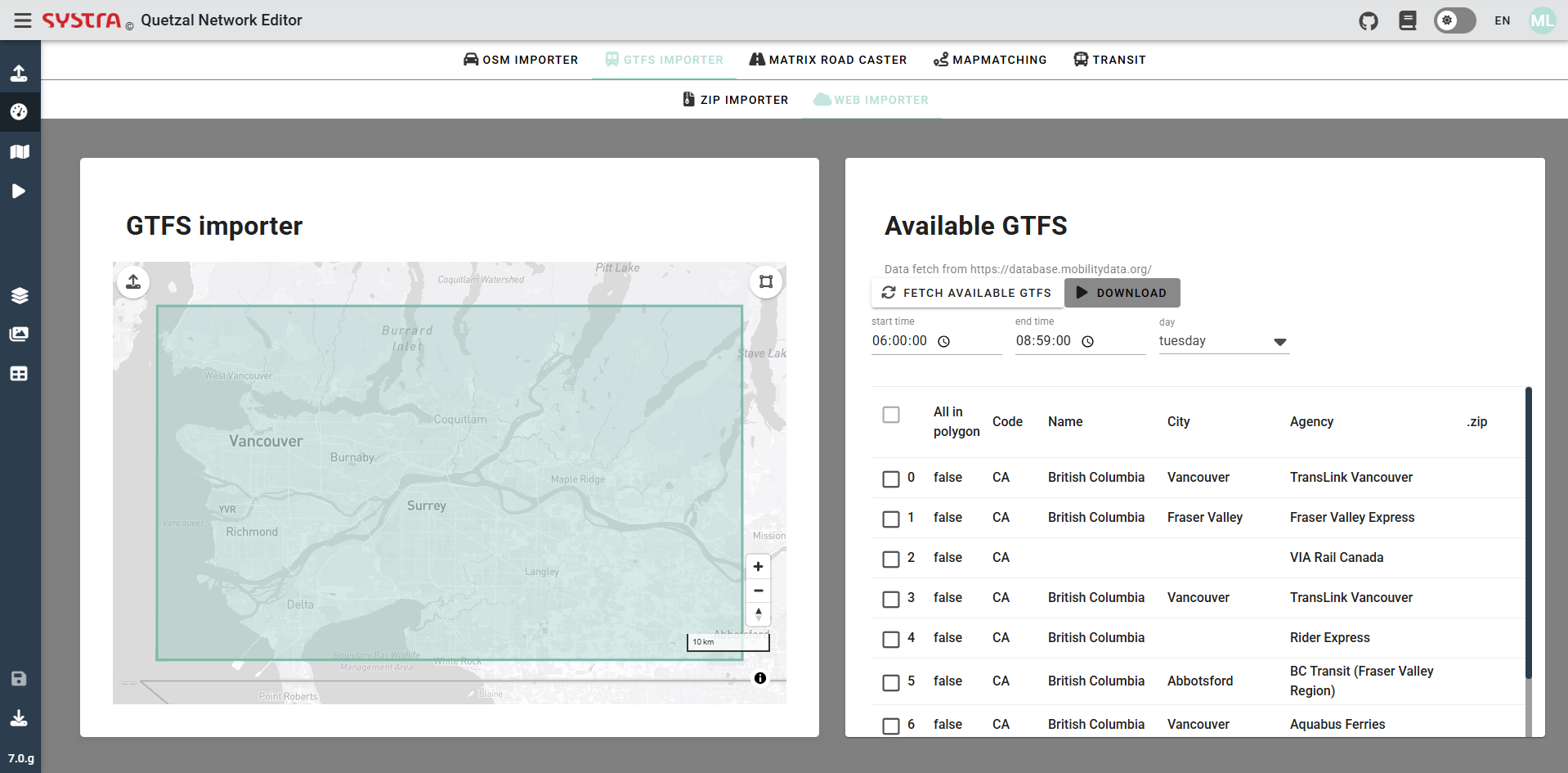
Task: Zoom in on the map
Action: coord(759,566)
